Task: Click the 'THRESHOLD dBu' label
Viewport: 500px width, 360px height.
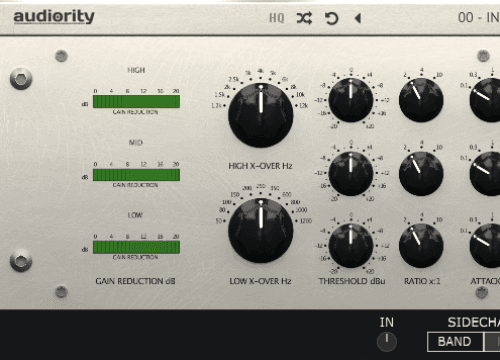Action: [x=352, y=281]
